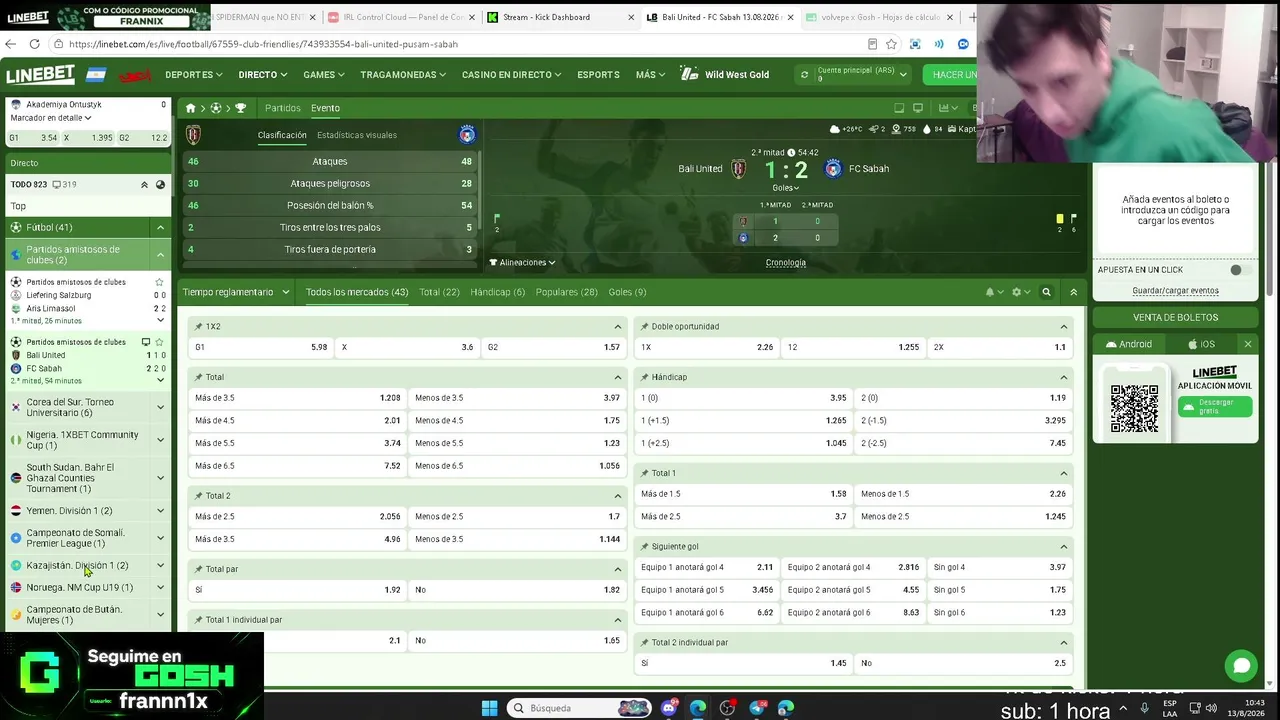Viewport: 1280px width, 720px height.
Task: Switch to the Populares (28) markets tab
Action: [566, 292]
